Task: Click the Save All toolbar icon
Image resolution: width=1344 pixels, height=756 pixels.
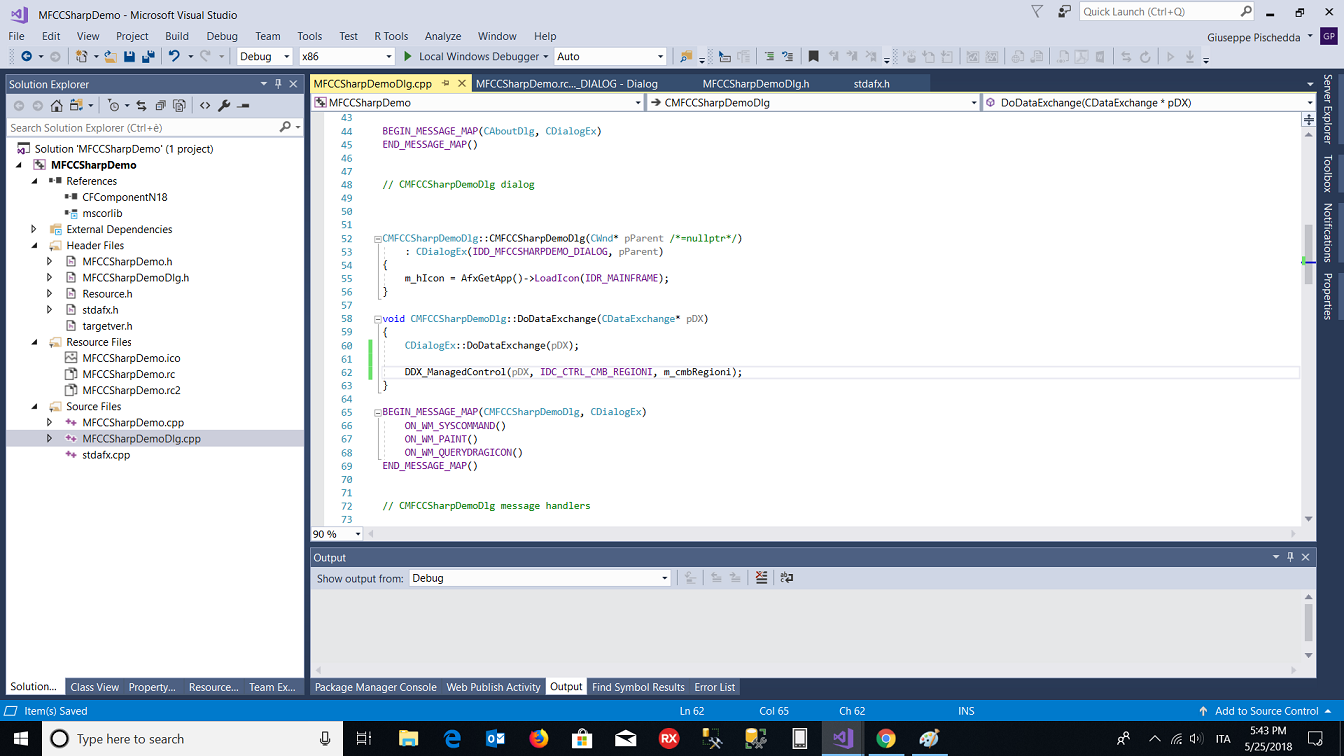Action: (x=148, y=57)
